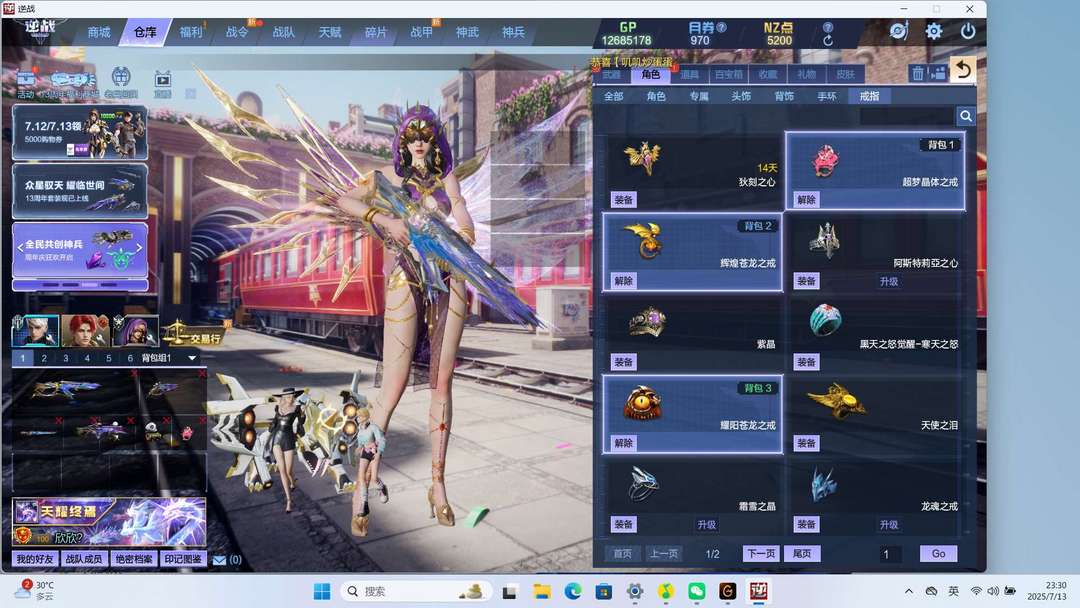1080x608 pixels.
Task: Open the 神武 tab in top navigation
Action: pos(467,32)
